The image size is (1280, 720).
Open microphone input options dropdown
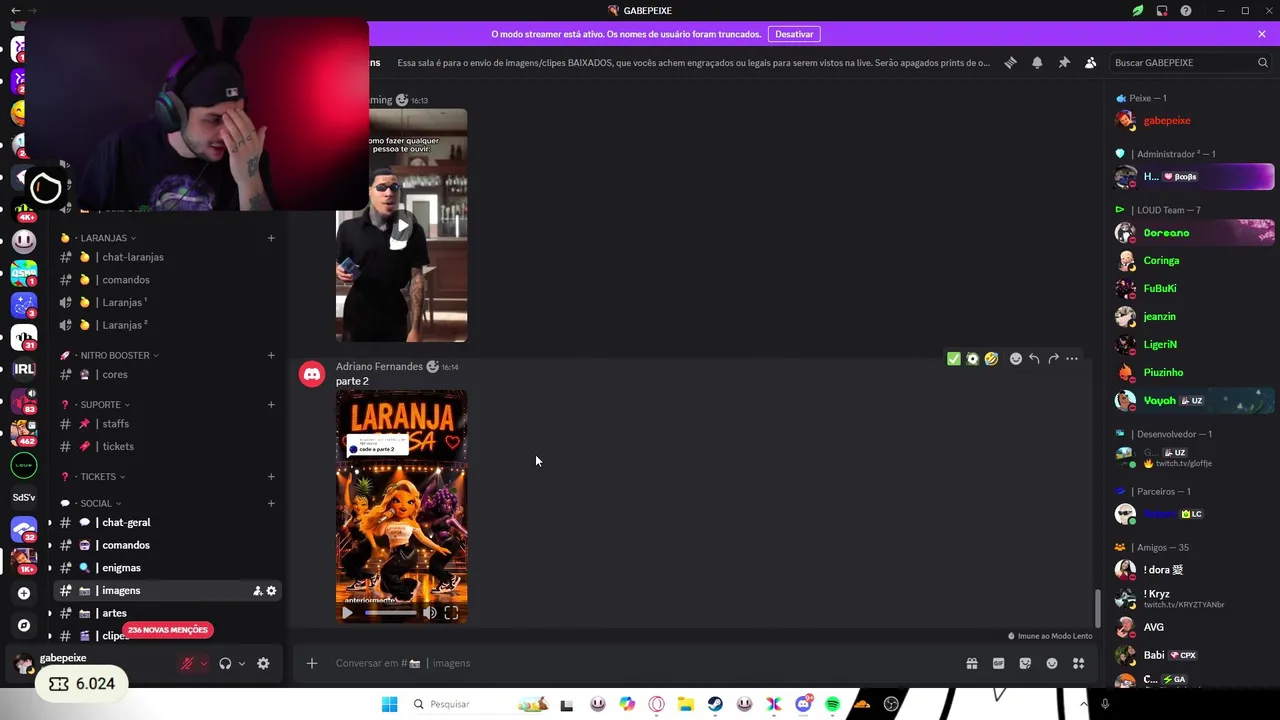(x=204, y=663)
